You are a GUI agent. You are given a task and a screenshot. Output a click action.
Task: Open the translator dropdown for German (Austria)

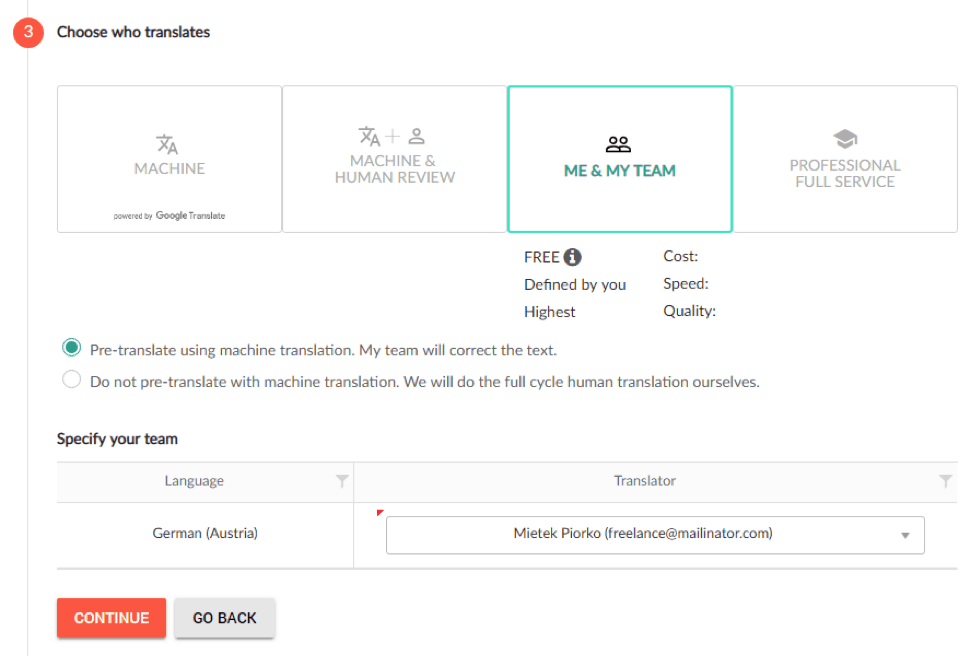(655, 534)
